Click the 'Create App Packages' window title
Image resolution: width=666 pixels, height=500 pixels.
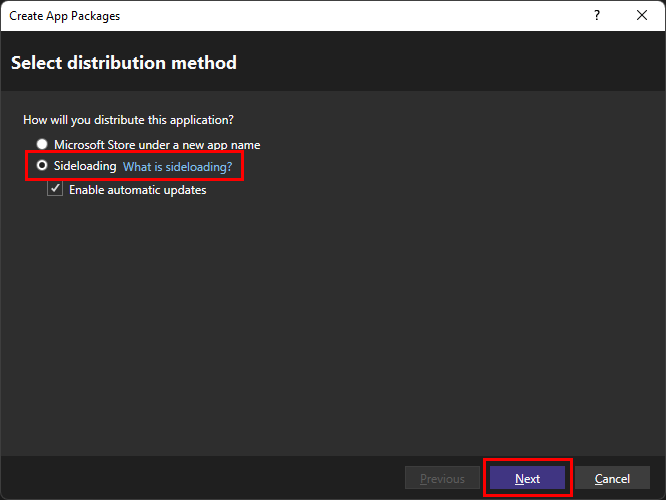(64, 16)
